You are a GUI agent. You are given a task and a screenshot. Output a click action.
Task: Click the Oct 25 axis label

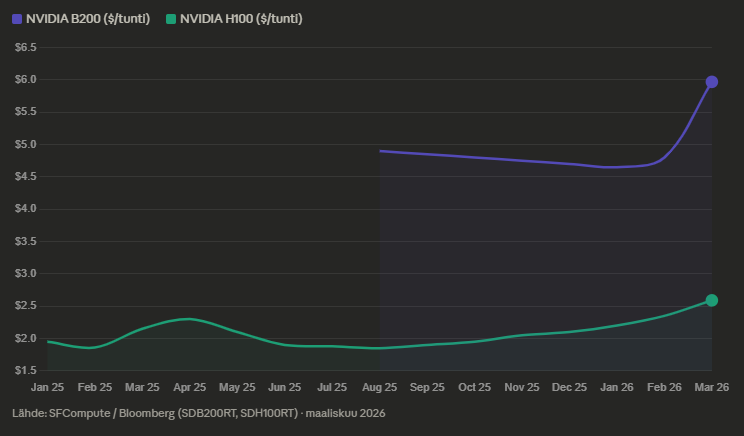(474, 387)
